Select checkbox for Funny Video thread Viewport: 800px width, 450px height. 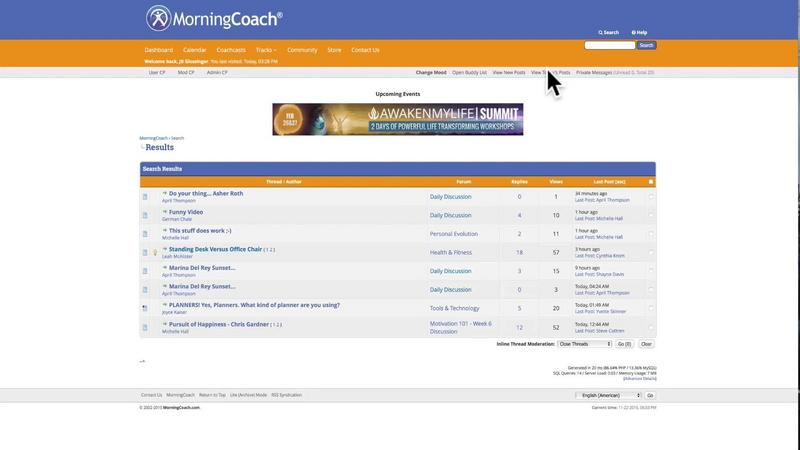click(651, 215)
